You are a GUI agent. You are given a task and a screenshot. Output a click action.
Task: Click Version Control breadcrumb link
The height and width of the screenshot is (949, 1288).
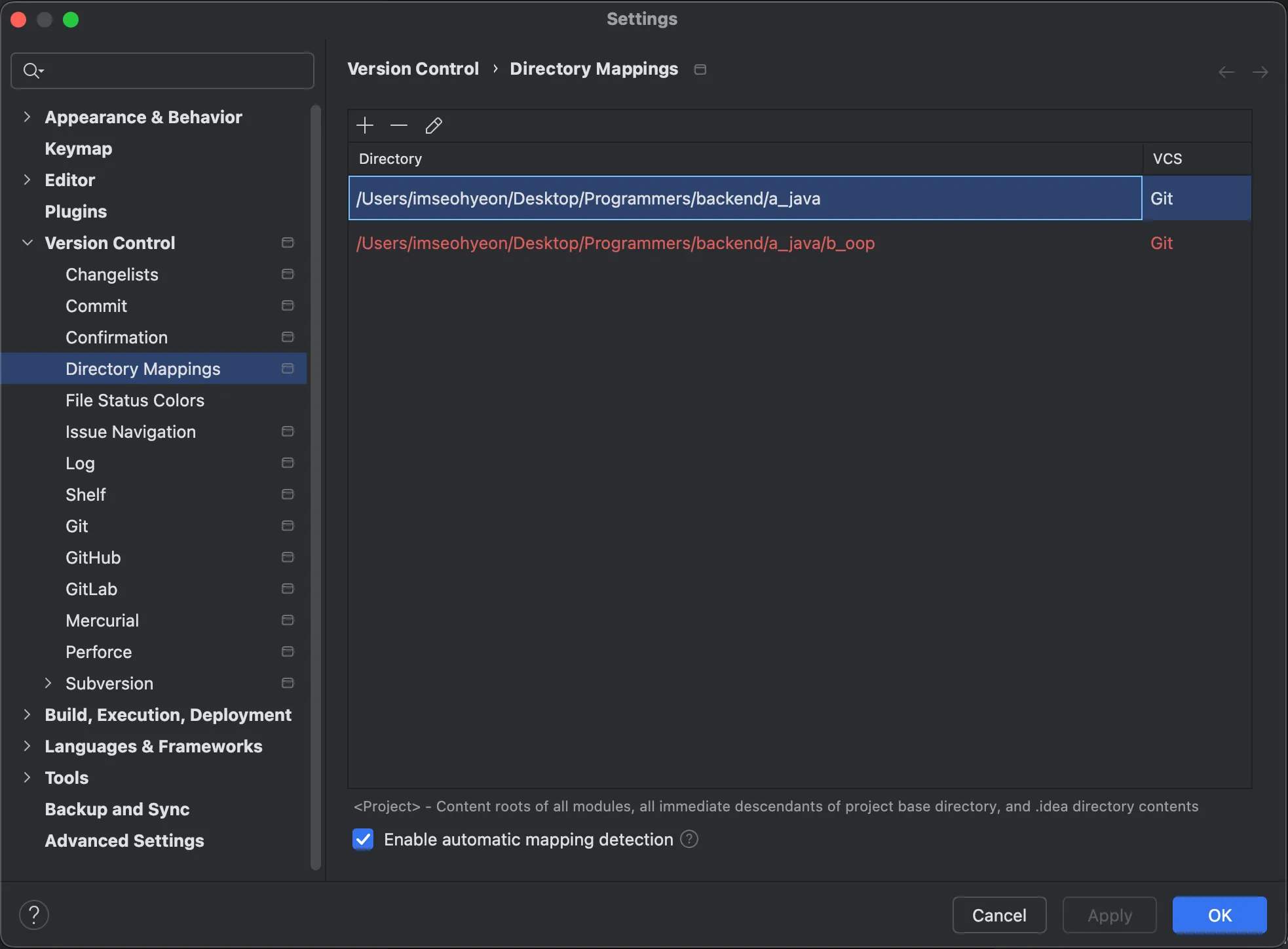click(413, 69)
